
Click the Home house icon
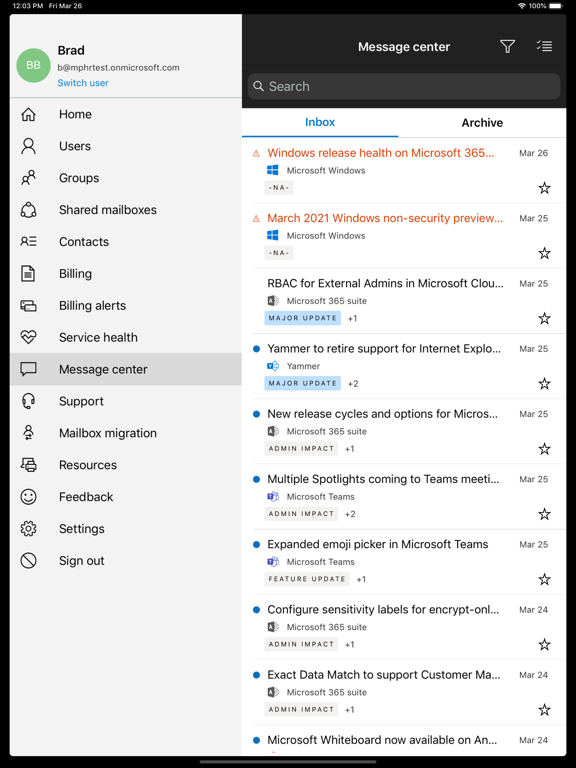(x=28, y=114)
